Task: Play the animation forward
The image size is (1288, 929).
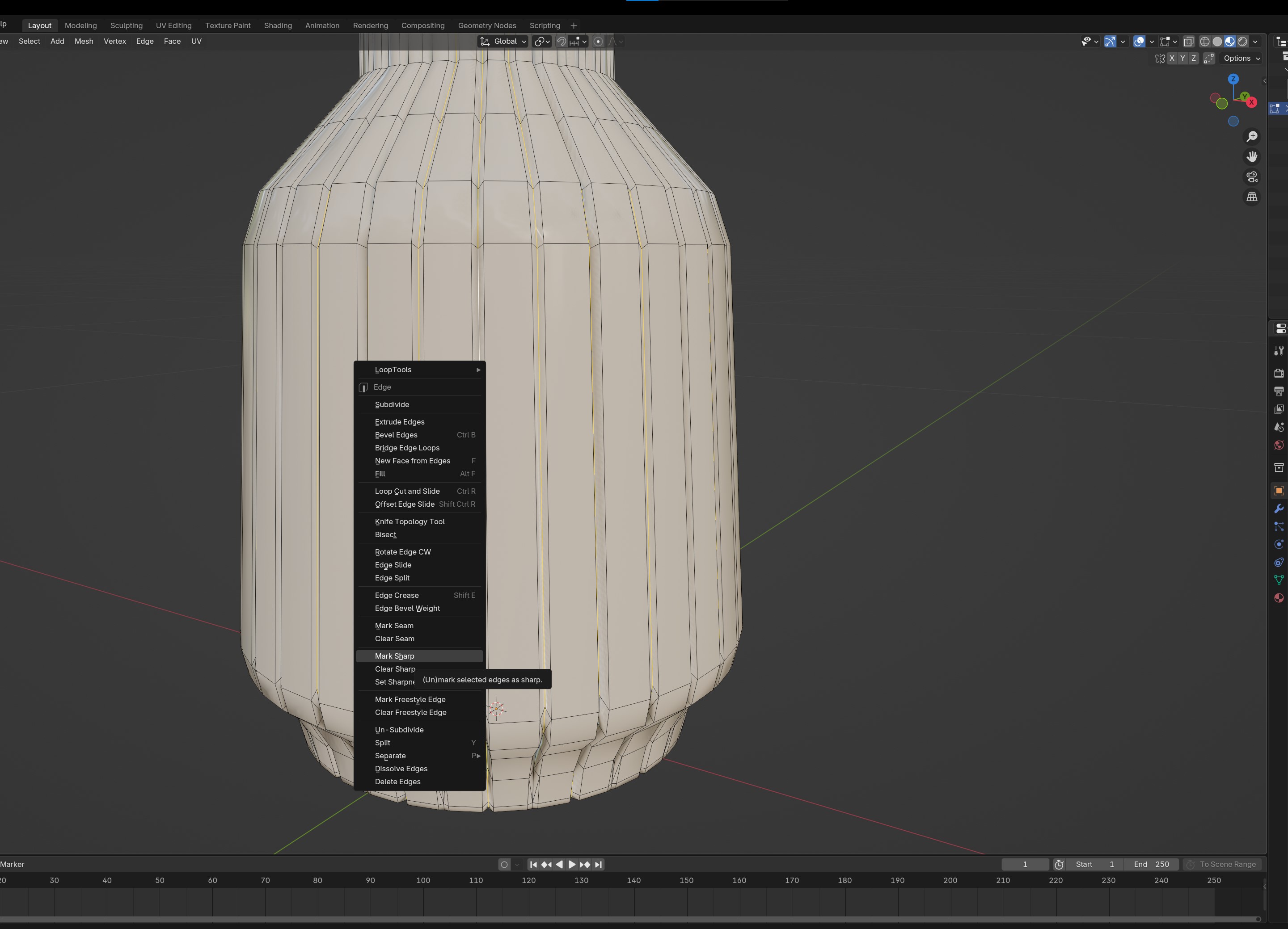Action: [x=572, y=864]
